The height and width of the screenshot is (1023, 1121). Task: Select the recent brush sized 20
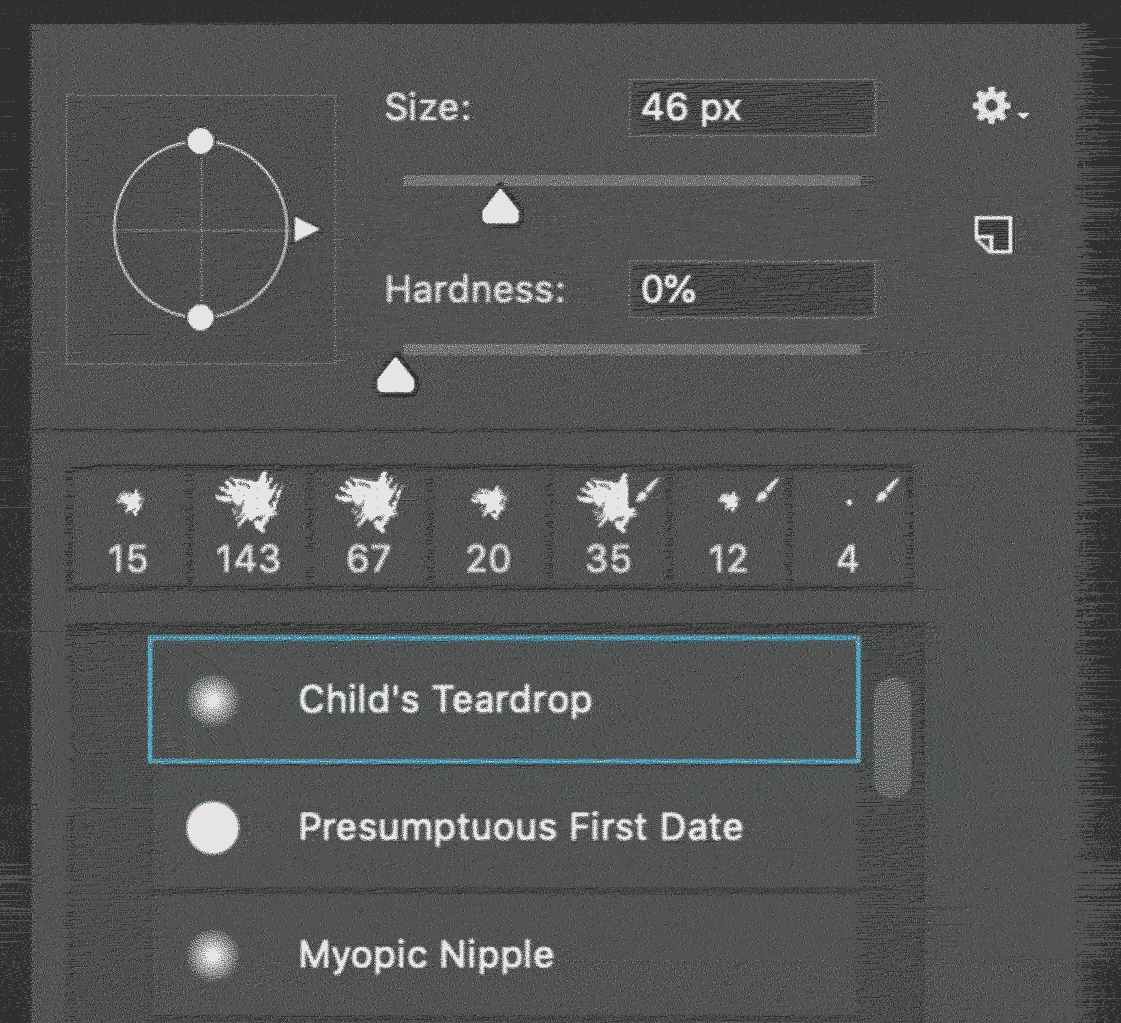pyautogui.click(x=489, y=528)
